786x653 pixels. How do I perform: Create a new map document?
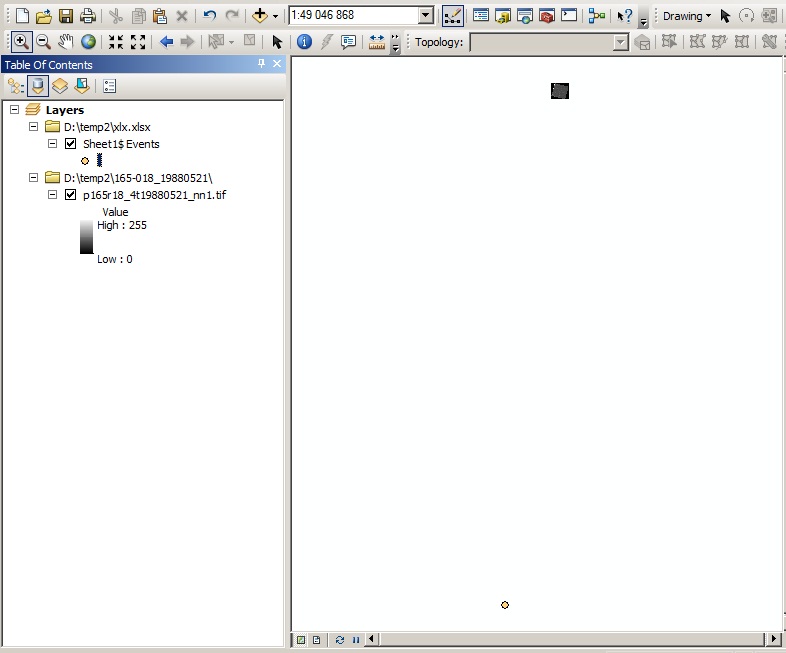(22, 16)
